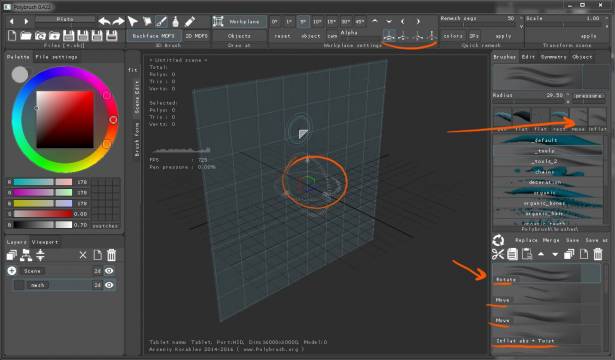Click the down arrow in brush list toolbar
The height and width of the screenshot is (360, 615).
click(x=555, y=255)
